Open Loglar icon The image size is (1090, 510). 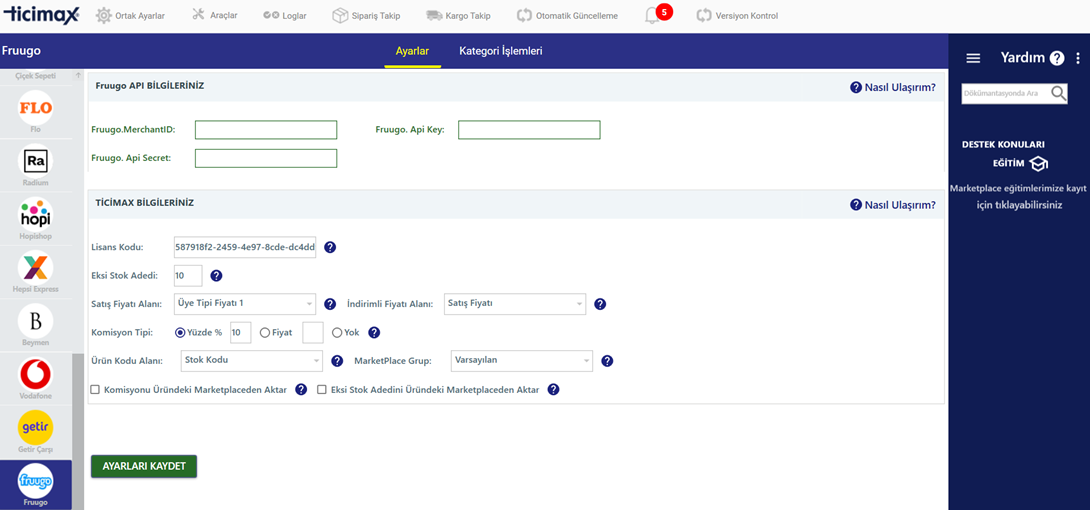(x=271, y=15)
